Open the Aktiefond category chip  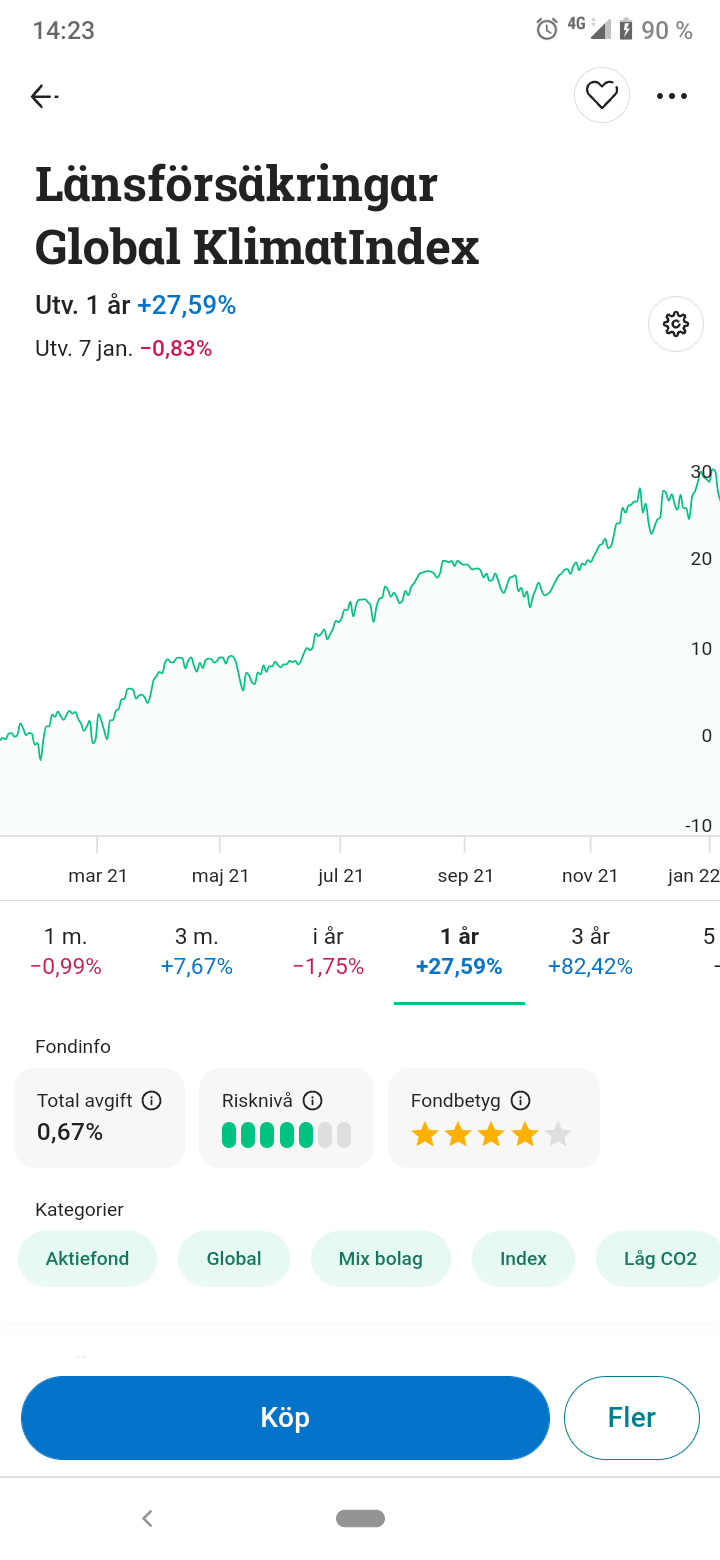88,1259
